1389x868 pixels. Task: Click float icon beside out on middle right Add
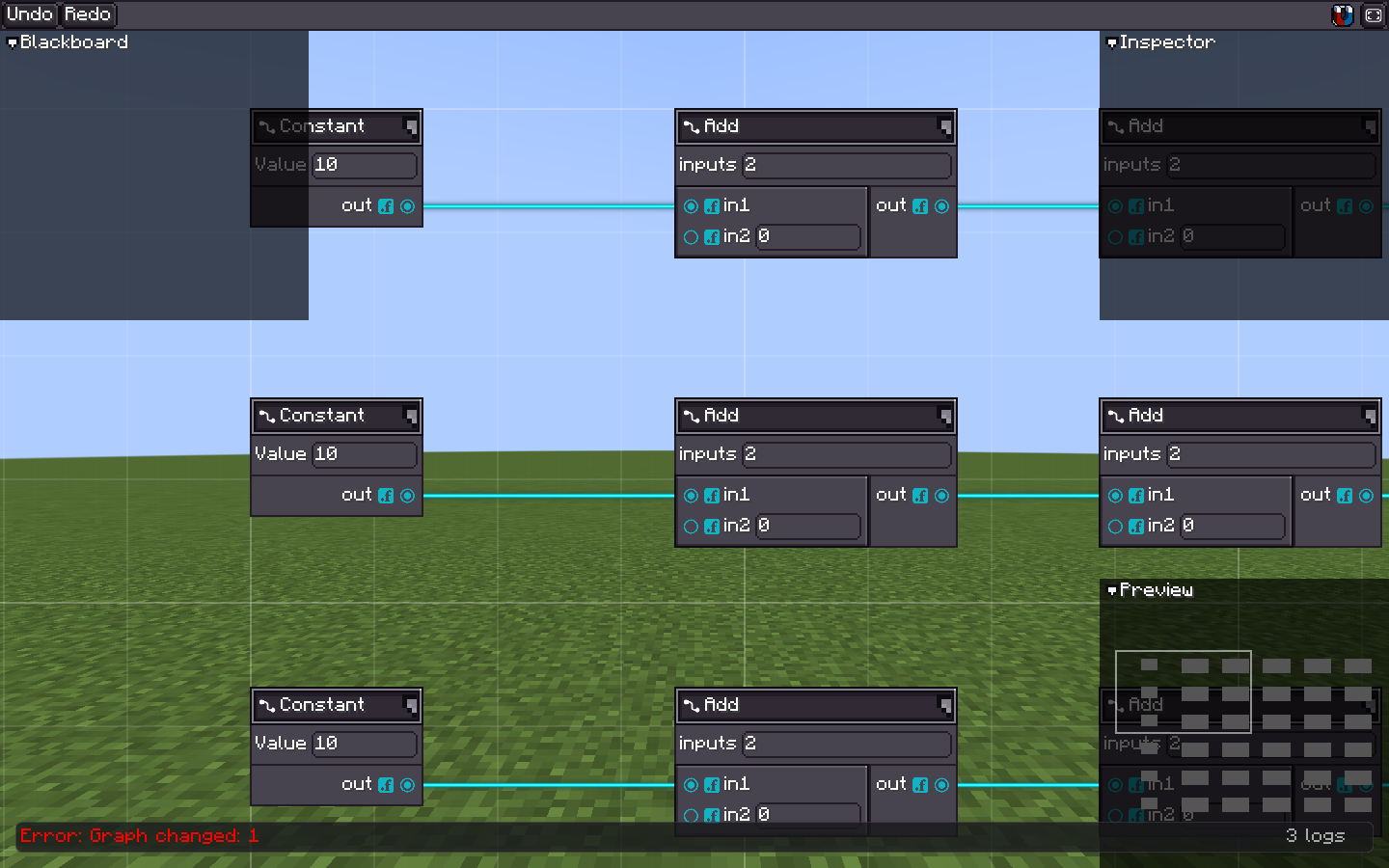point(1345,496)
